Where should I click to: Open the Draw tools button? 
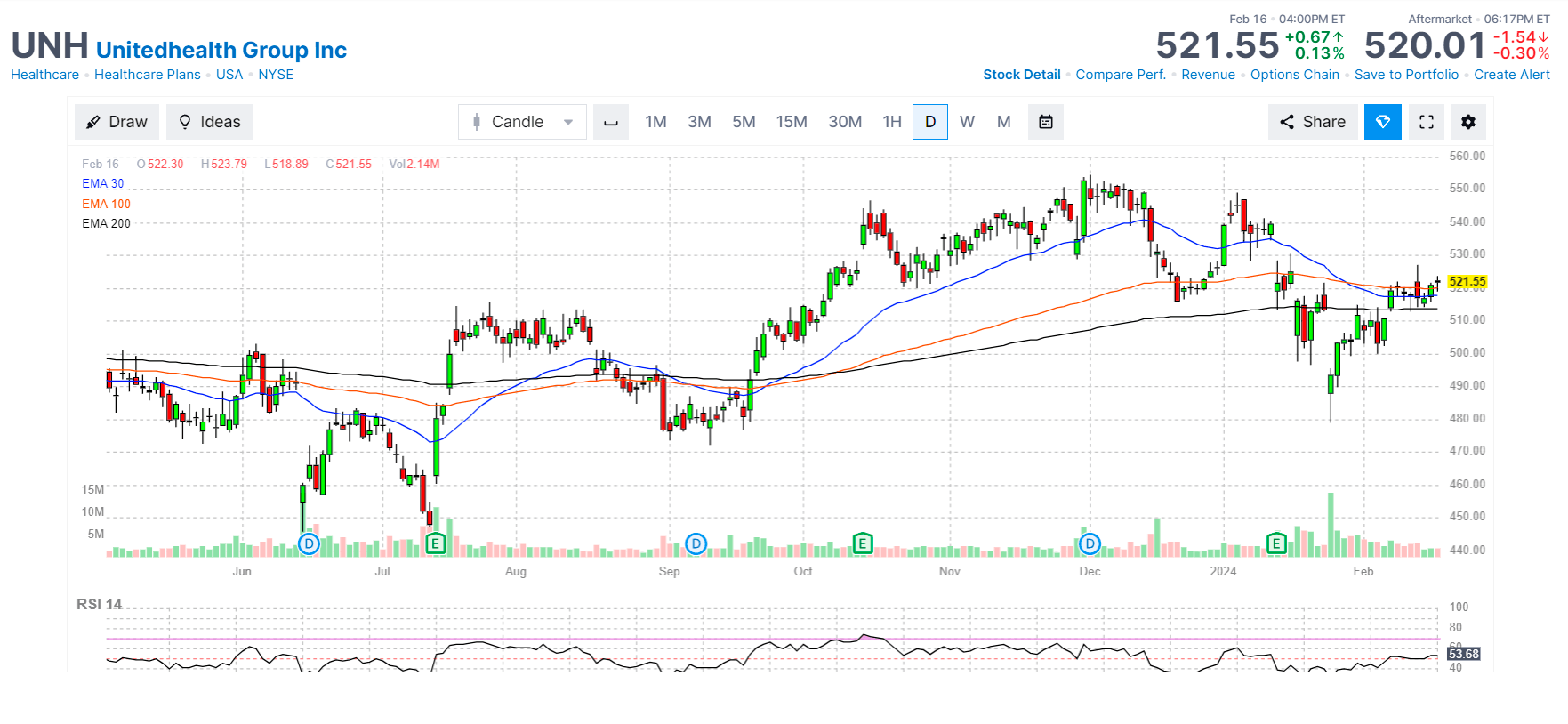click(117, 122)
